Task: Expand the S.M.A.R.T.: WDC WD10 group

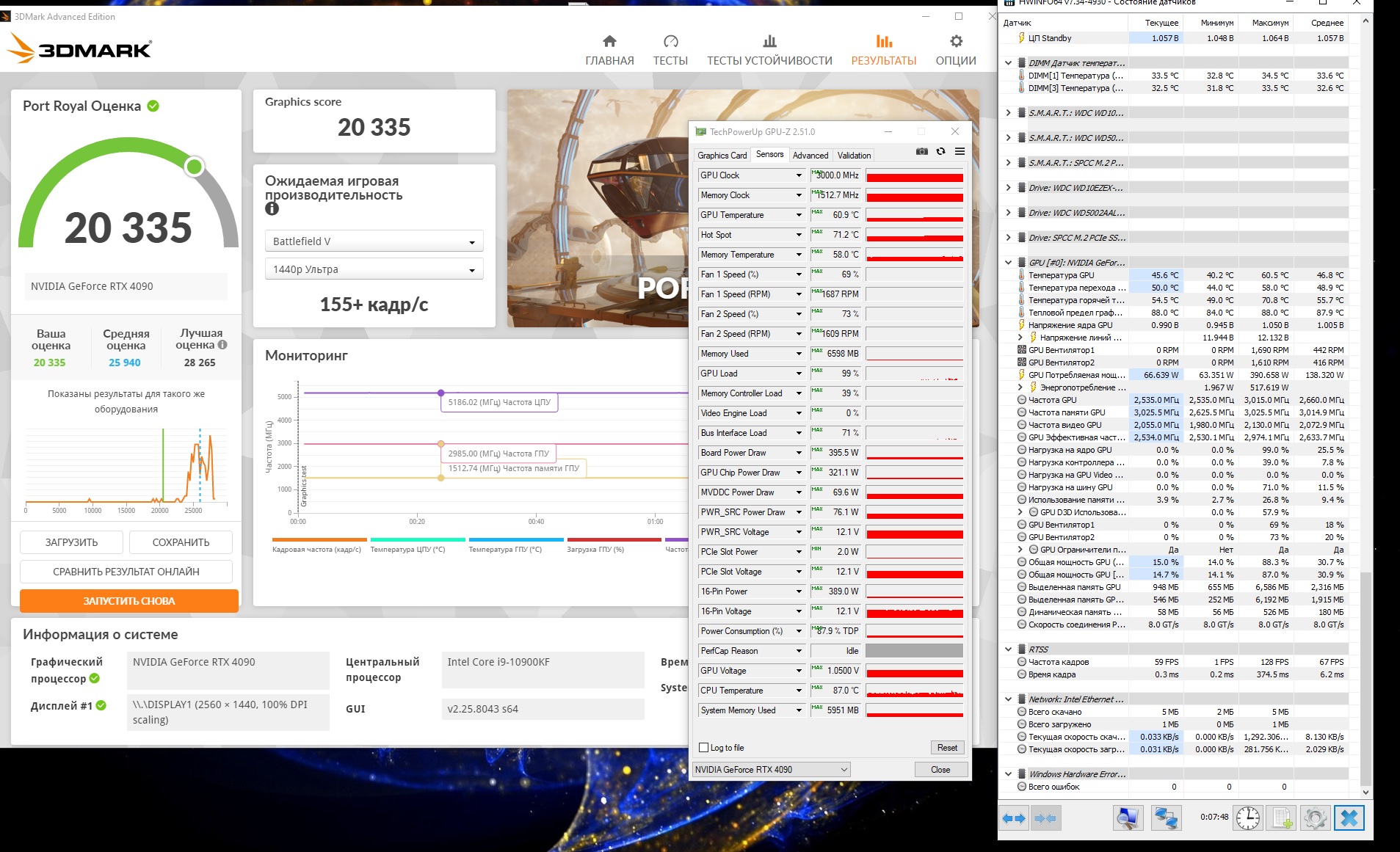Action: click(1009, 113)
